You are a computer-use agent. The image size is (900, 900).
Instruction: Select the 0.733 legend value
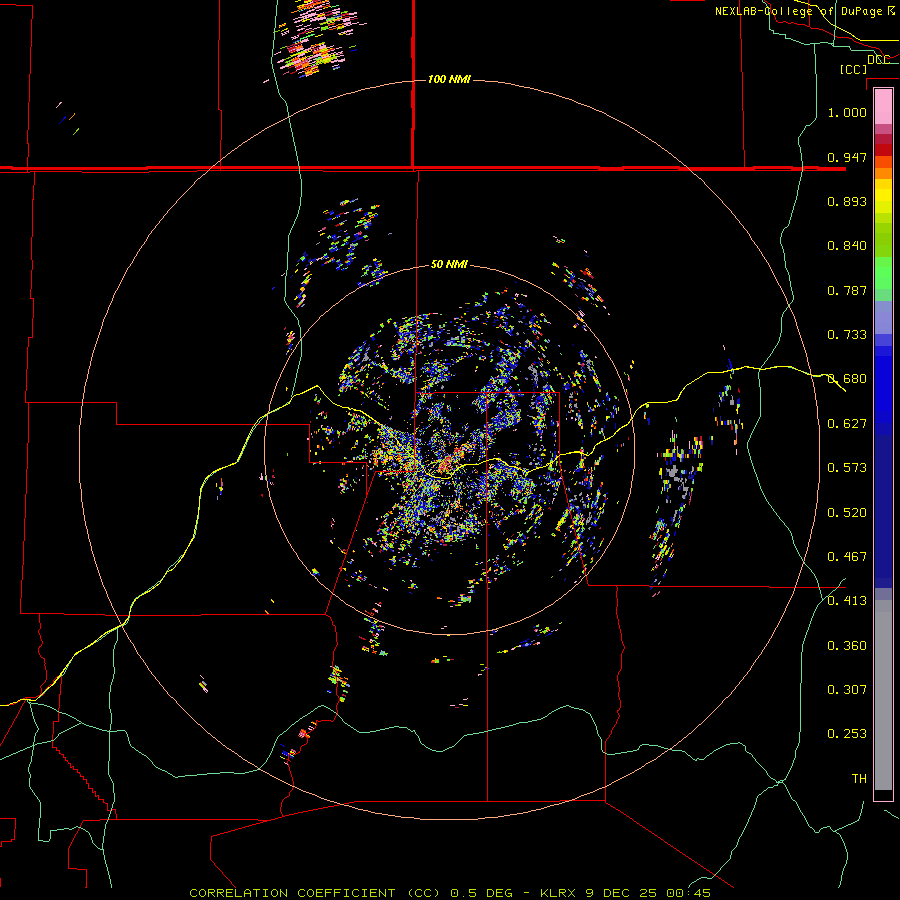click(x=847, y=335)
